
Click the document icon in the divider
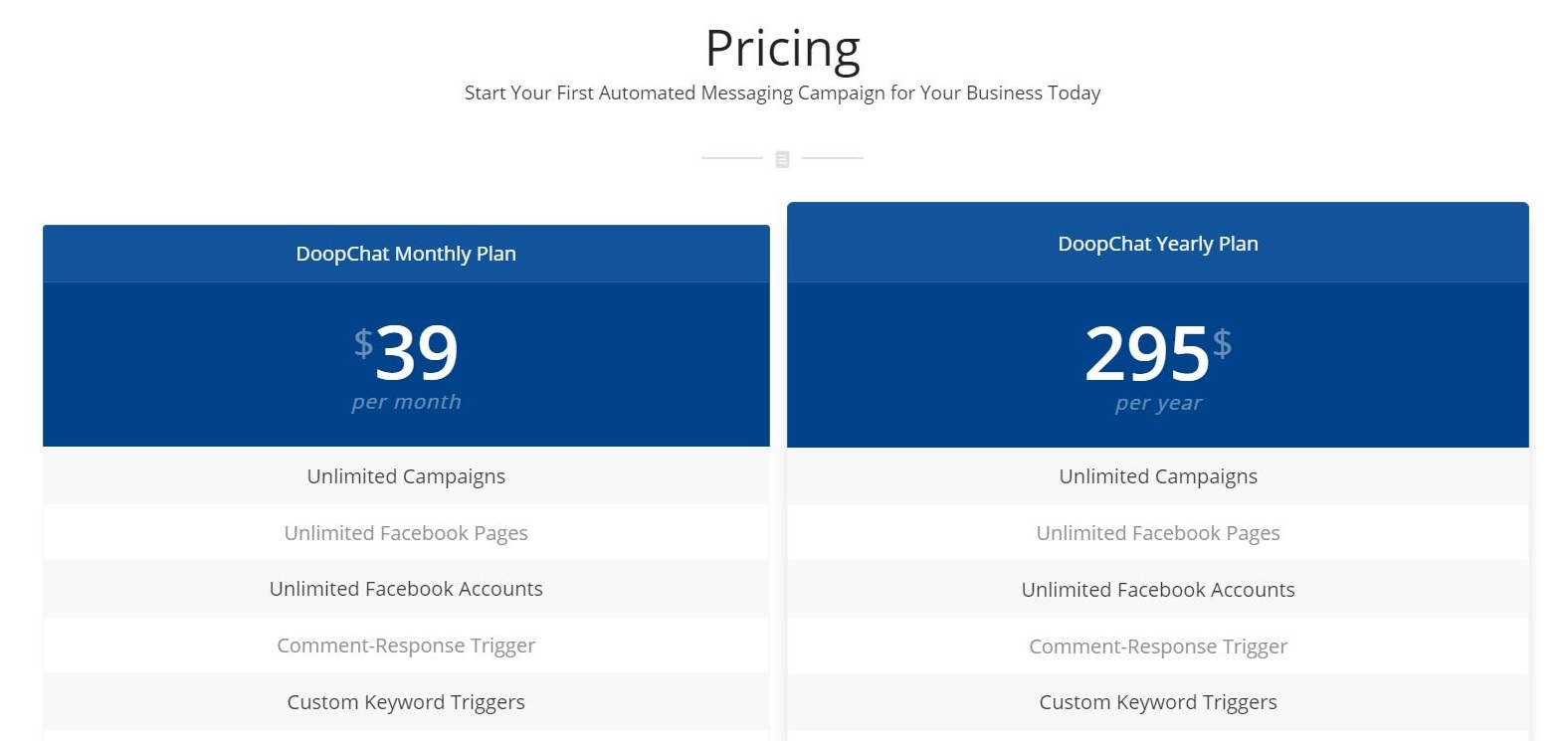[782, 159]
